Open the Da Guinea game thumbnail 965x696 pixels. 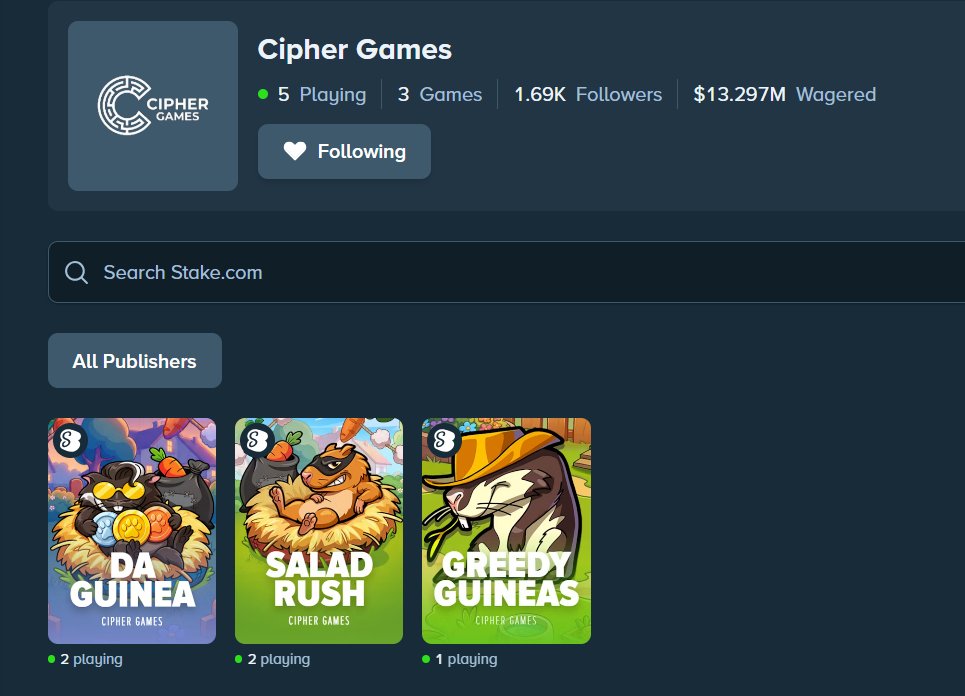[x=132, y=530]
